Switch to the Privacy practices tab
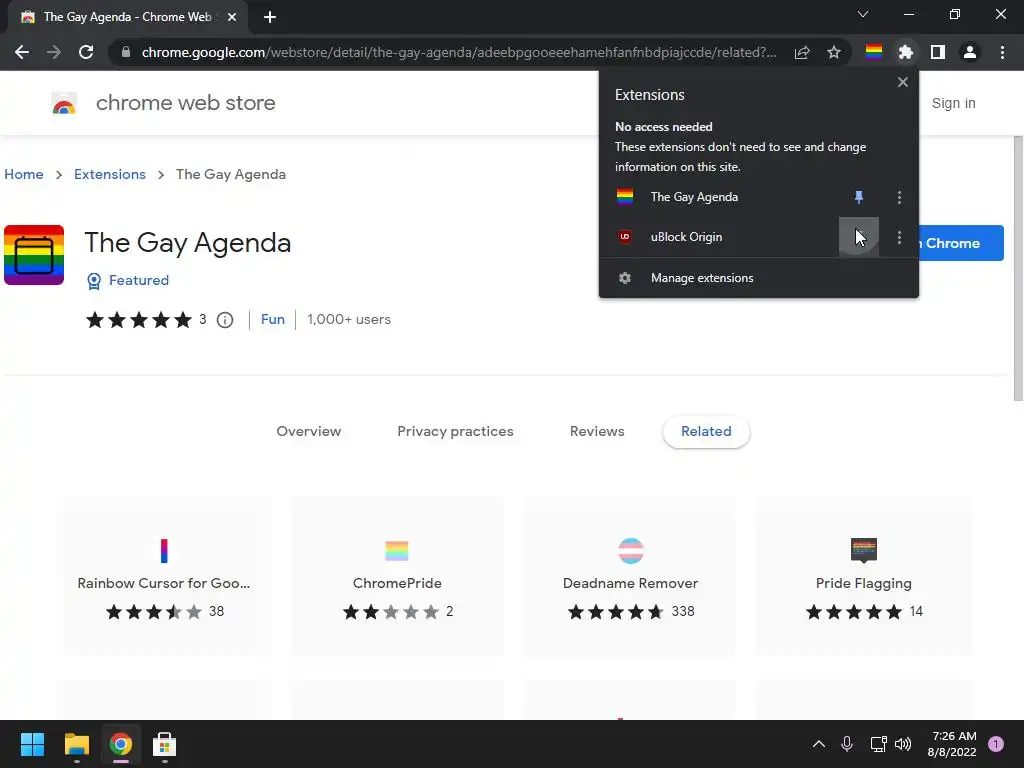1024x768 pixels. [x=455, y=431]
